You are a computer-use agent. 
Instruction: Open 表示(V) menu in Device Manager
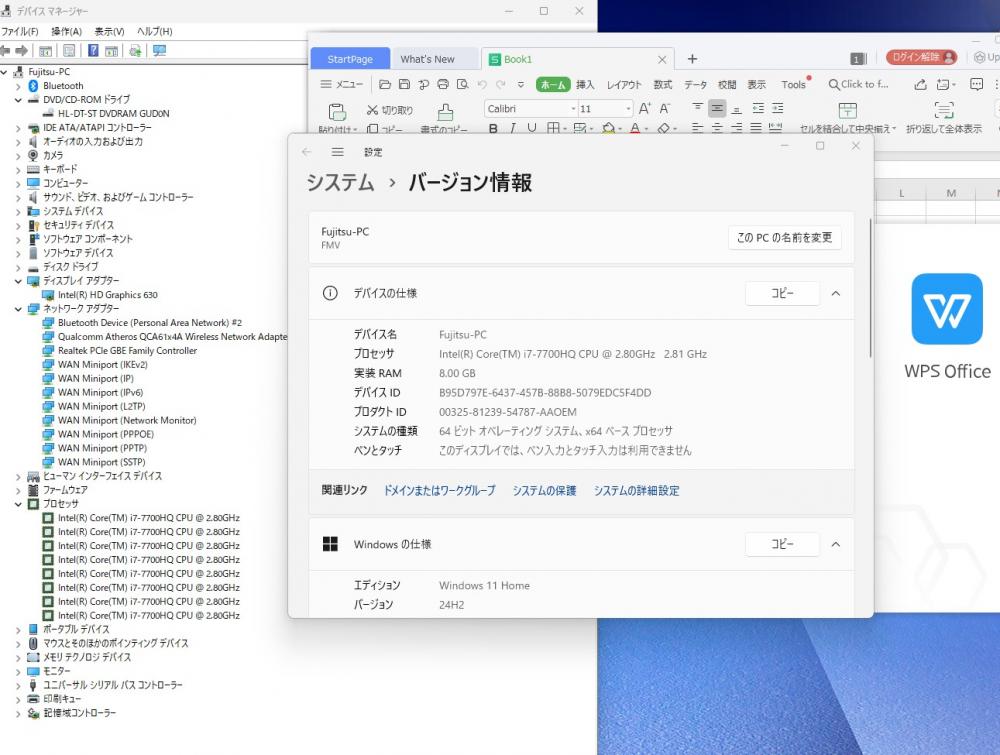point(110,31)
